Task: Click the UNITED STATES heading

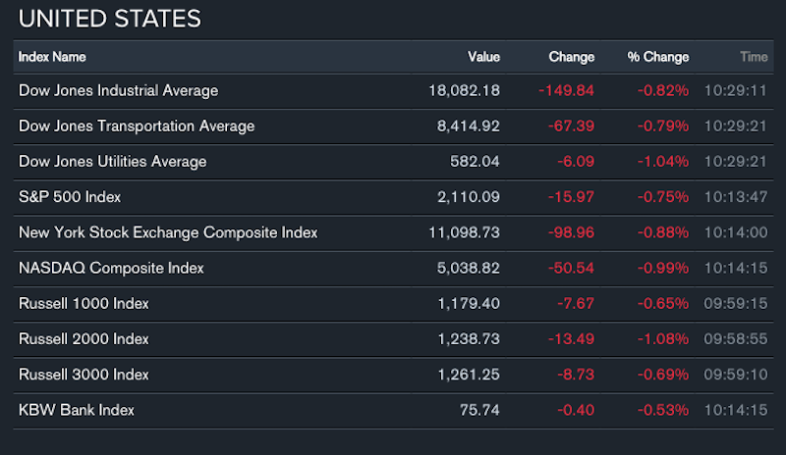Action: (x=110, y=19)
